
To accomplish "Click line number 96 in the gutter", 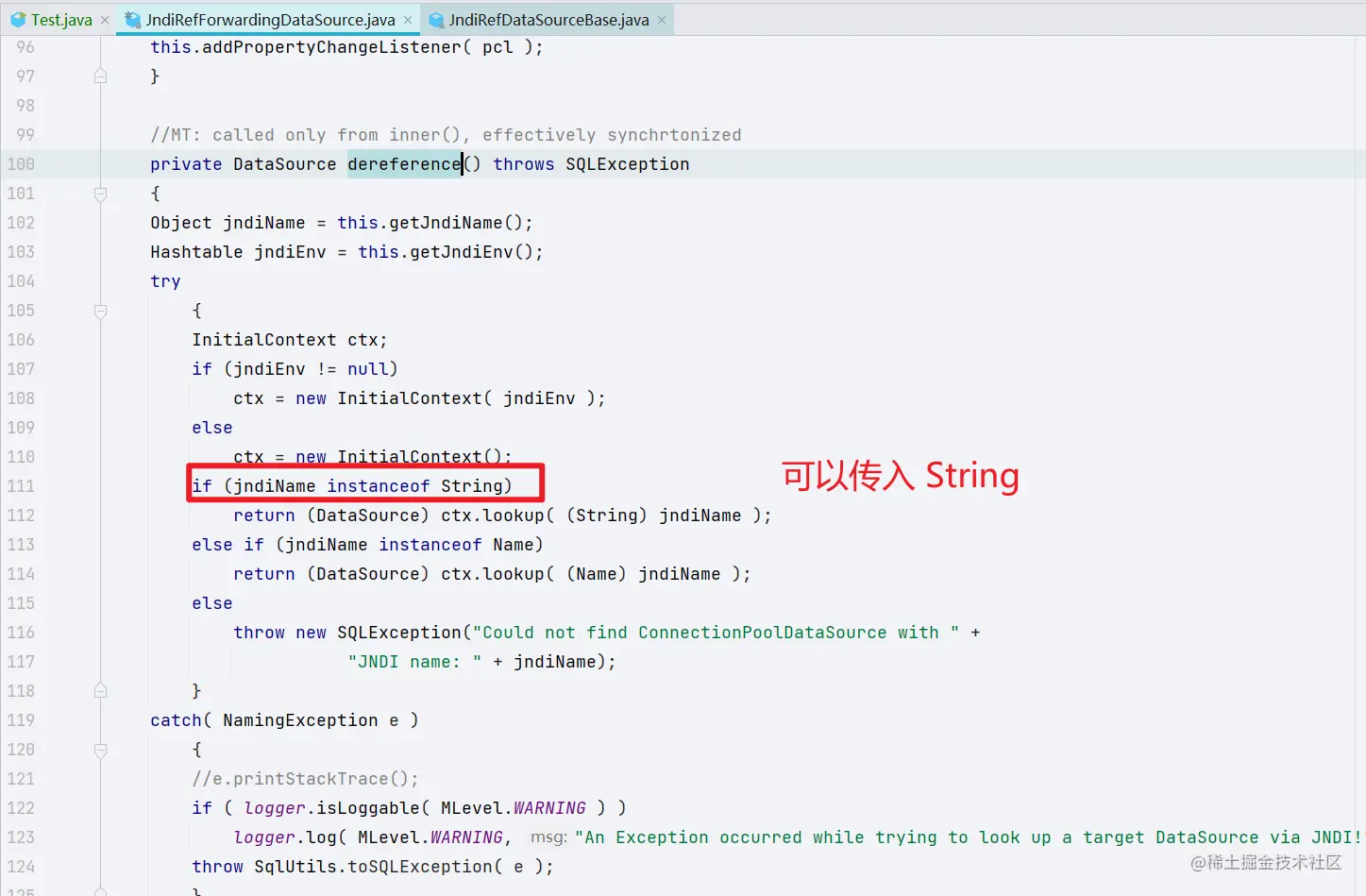I will 25,47.
